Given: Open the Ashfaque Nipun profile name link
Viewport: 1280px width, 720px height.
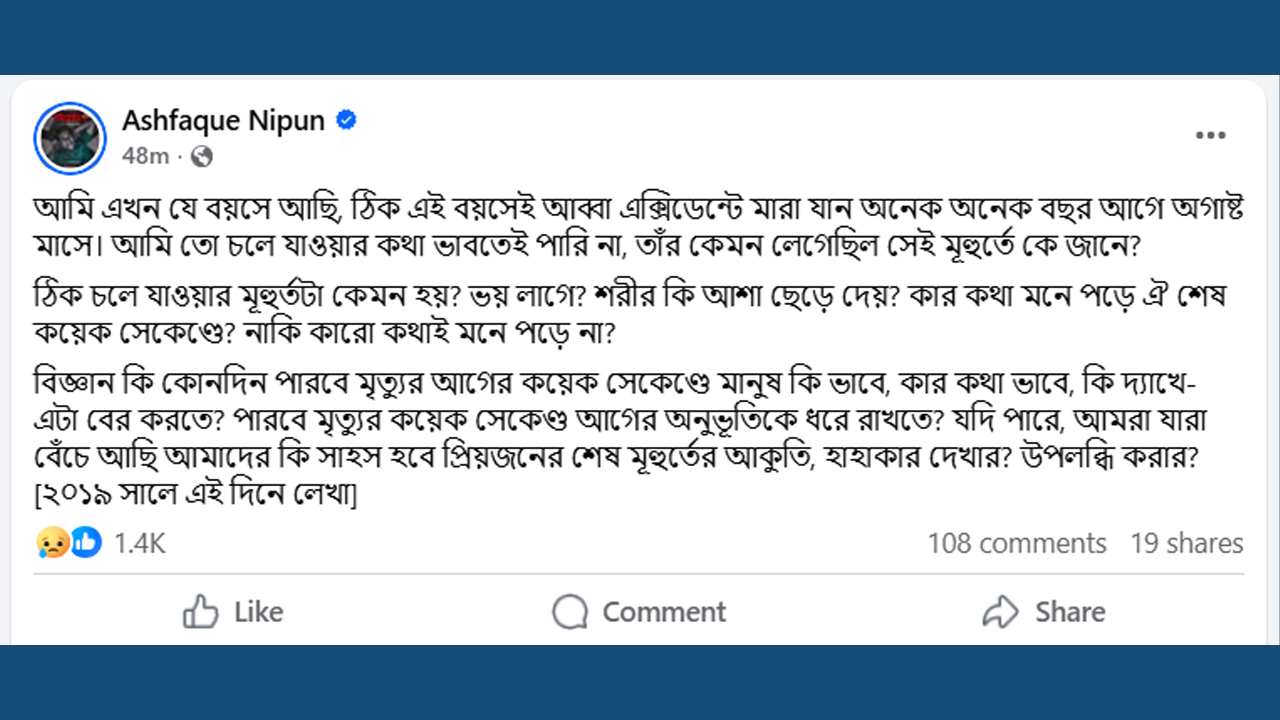Looking at the screenshot, I should tap(223, 121).
